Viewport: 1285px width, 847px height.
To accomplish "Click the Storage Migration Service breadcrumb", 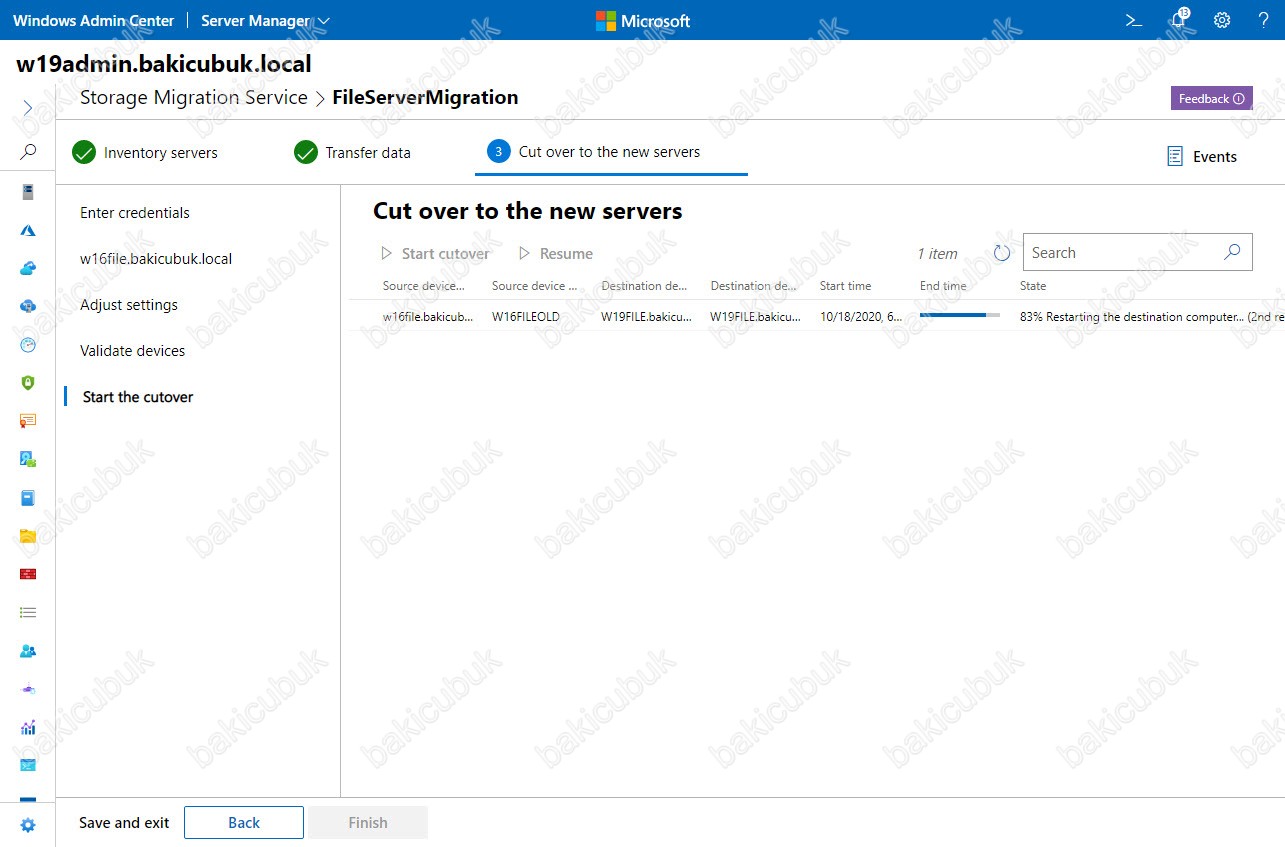I will coord(194,97).
